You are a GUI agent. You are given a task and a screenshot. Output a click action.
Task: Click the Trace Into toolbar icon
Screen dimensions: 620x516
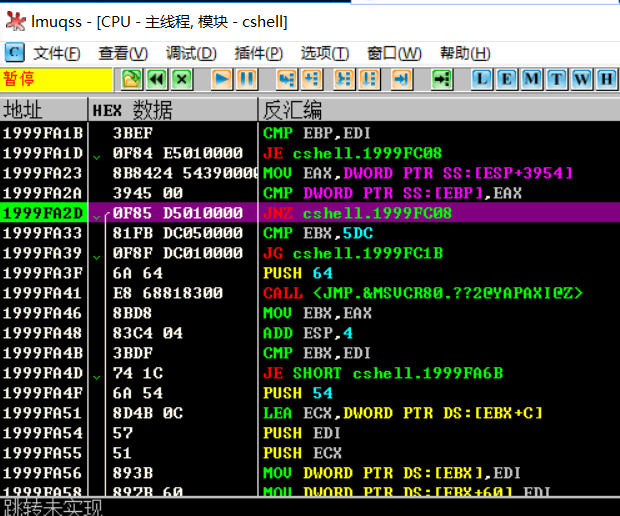pyautogui.click(x=344, y=79)
